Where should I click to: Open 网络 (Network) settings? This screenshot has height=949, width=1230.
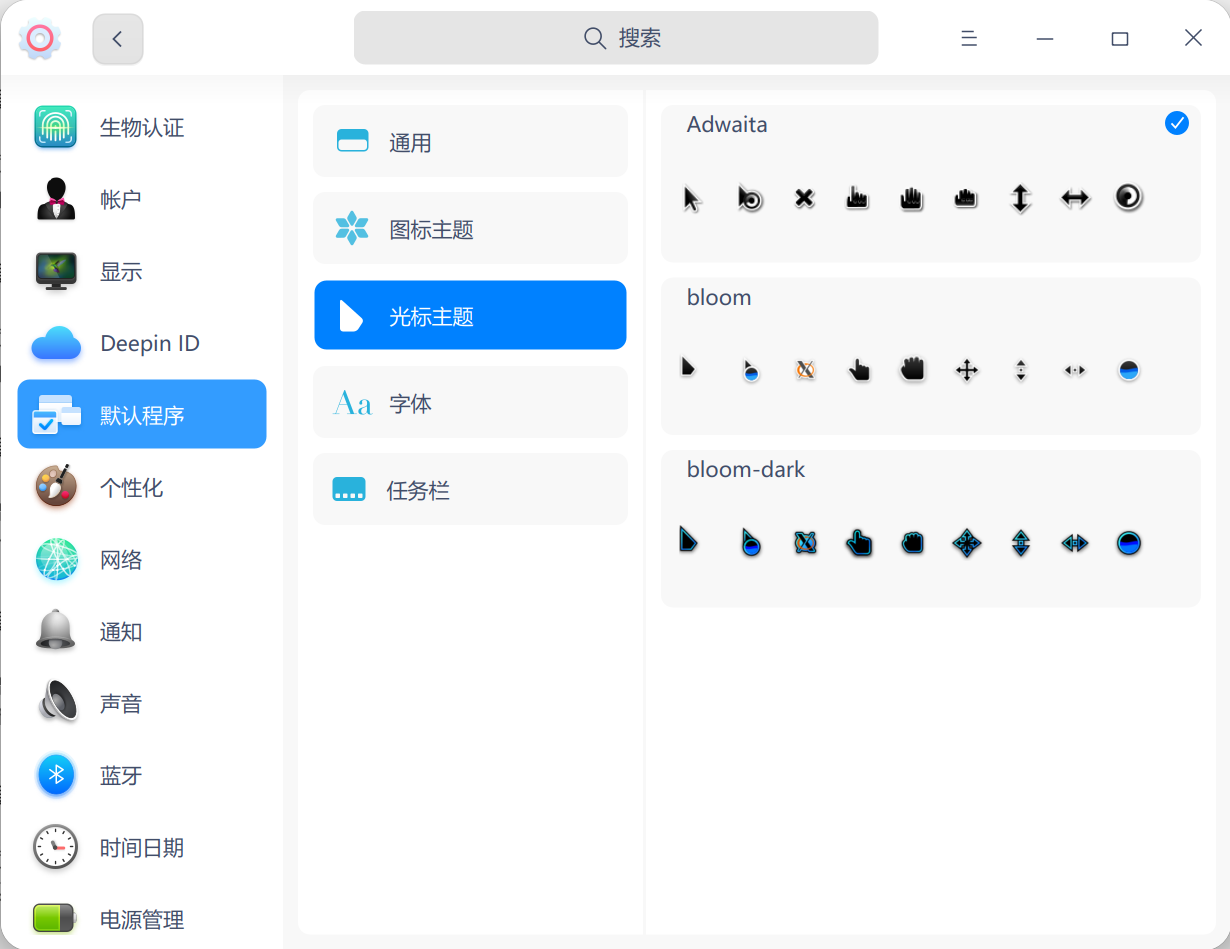click(55, 559)
